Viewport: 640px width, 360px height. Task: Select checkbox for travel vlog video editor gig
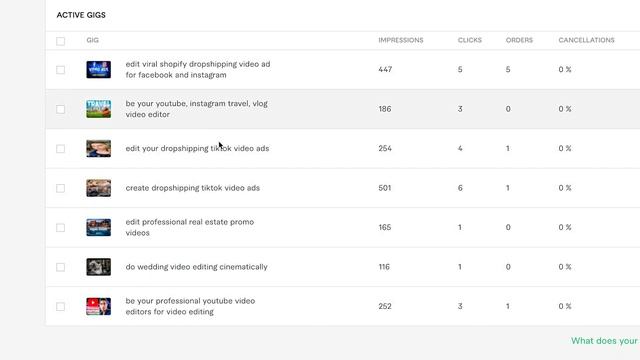[x=60, y=109]
